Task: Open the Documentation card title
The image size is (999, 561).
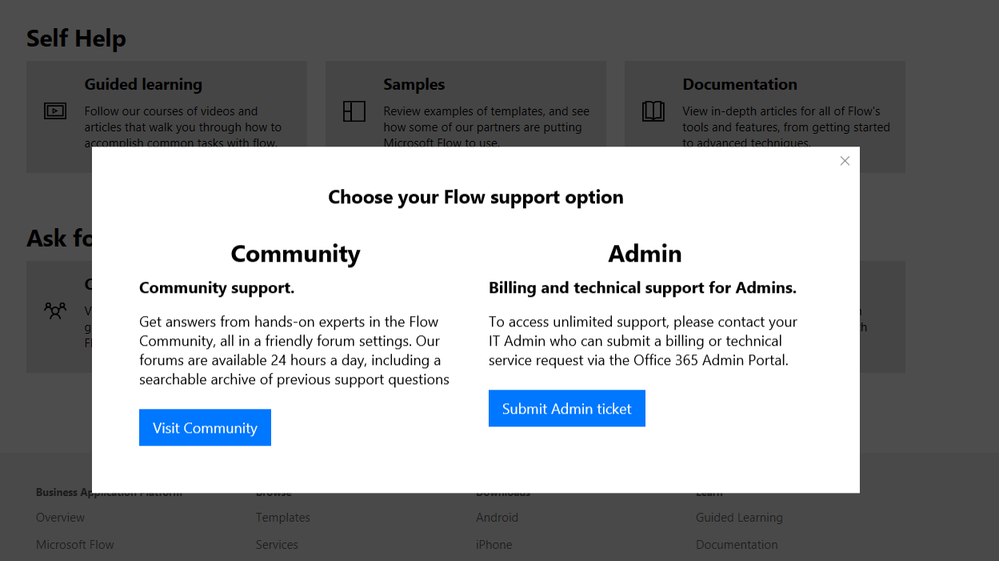Action: [x=739, y=84]
